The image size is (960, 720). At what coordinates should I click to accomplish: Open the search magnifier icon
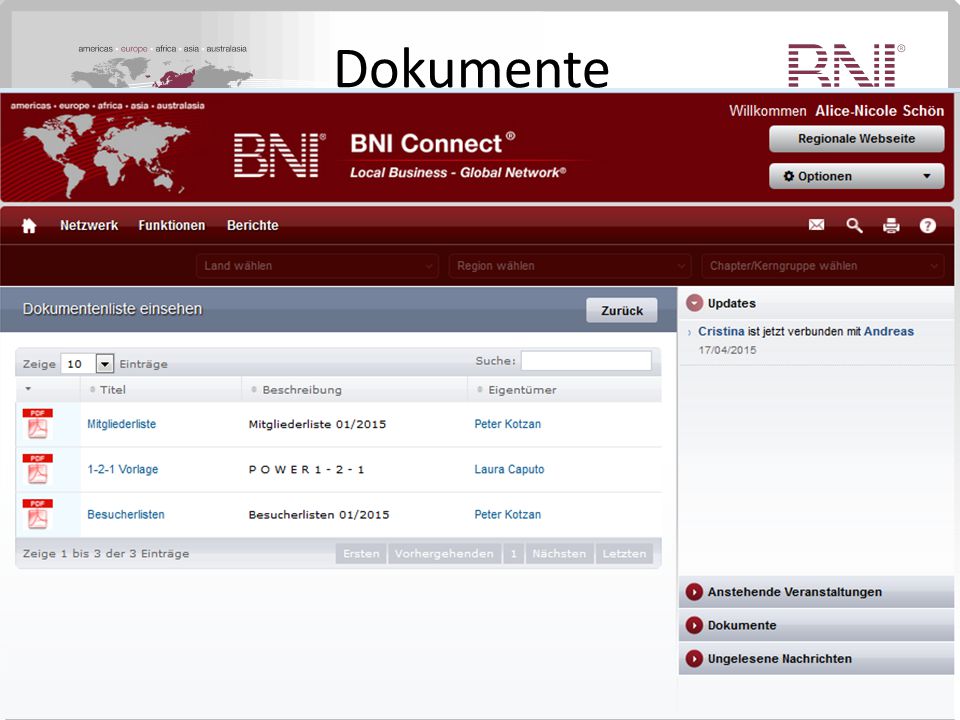click(854, 225)
